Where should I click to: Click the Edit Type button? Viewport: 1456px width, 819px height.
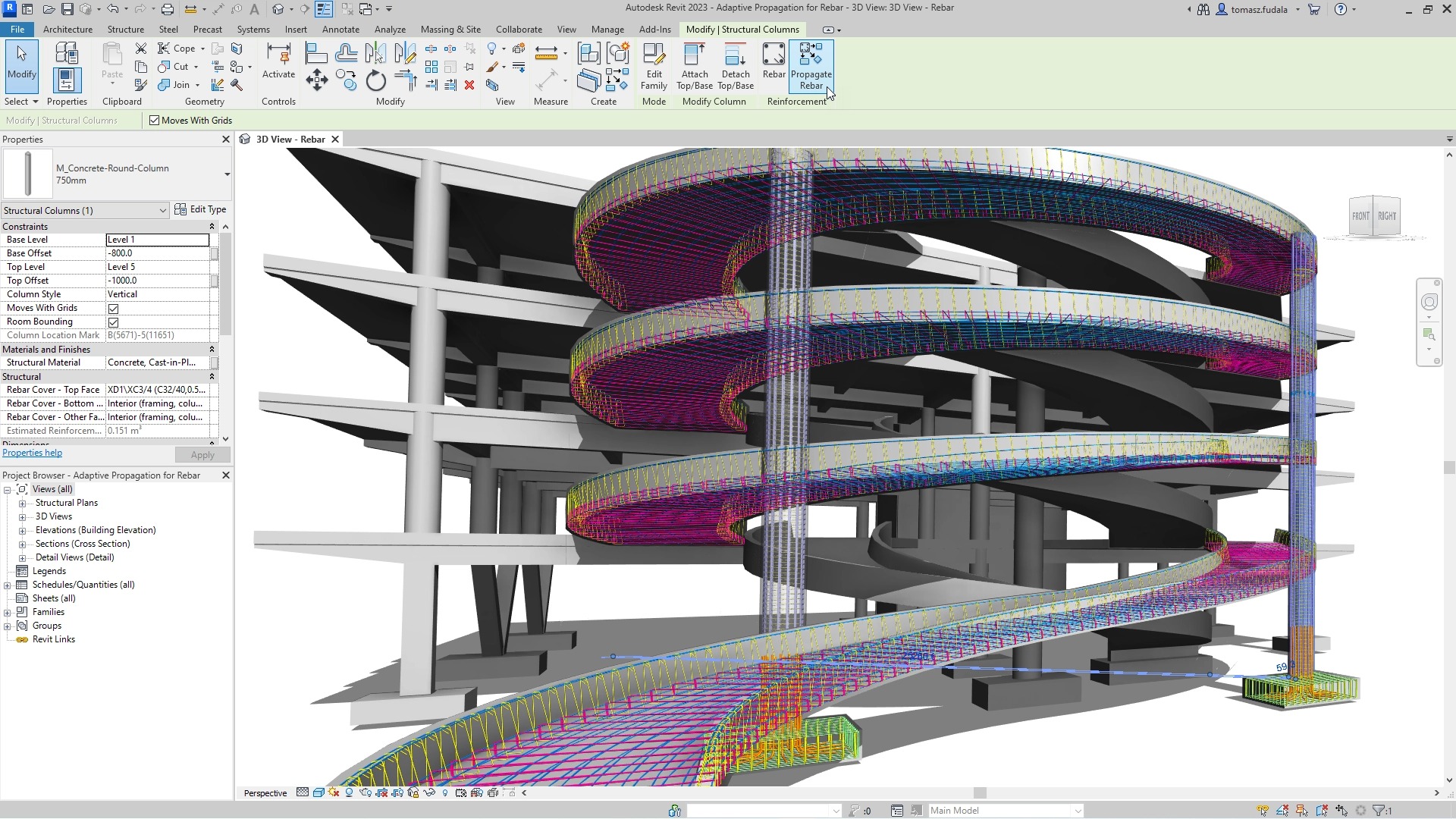[x=201, y=209]
